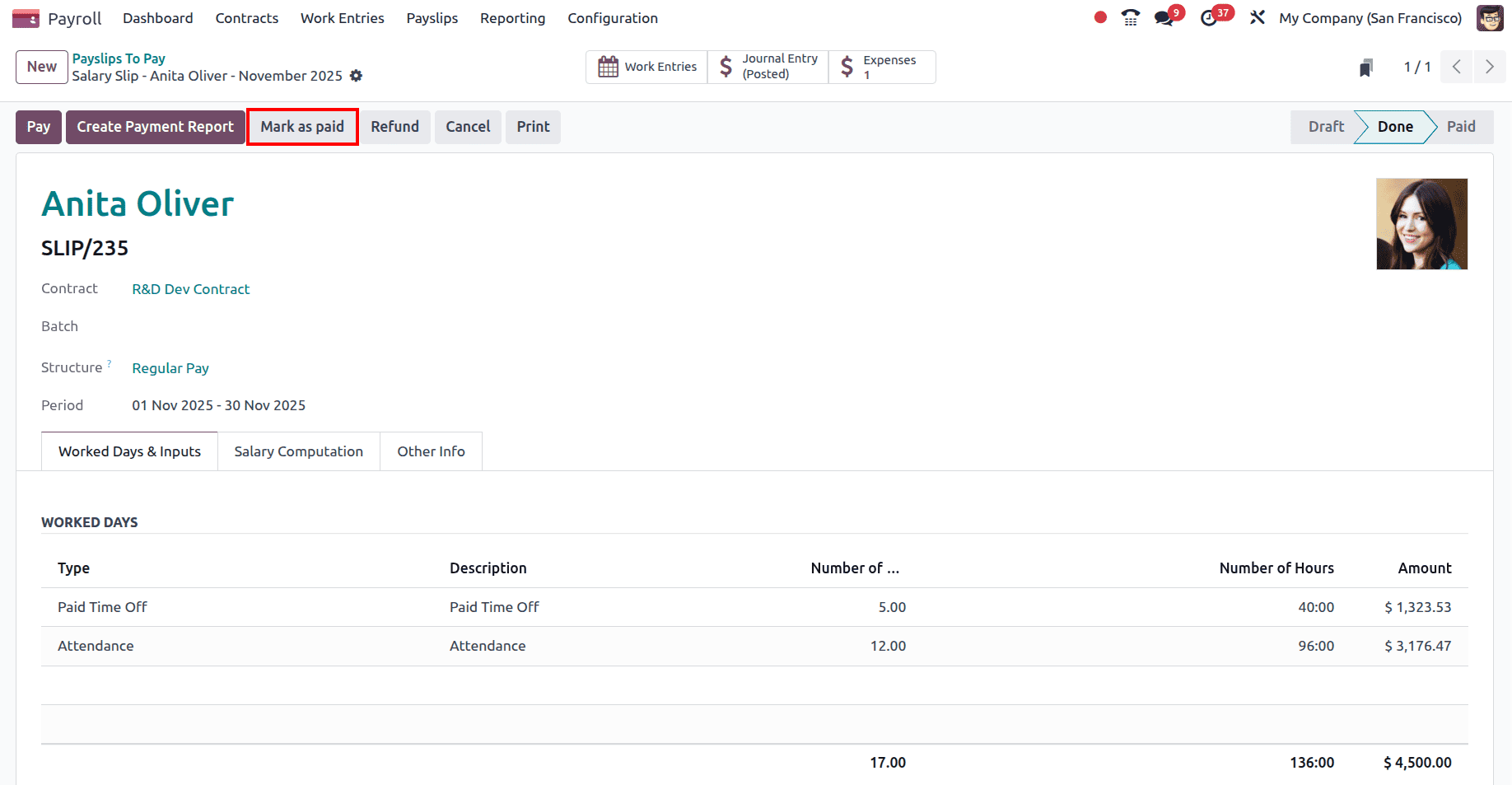Open the Reporting menu

click(512, 17)
